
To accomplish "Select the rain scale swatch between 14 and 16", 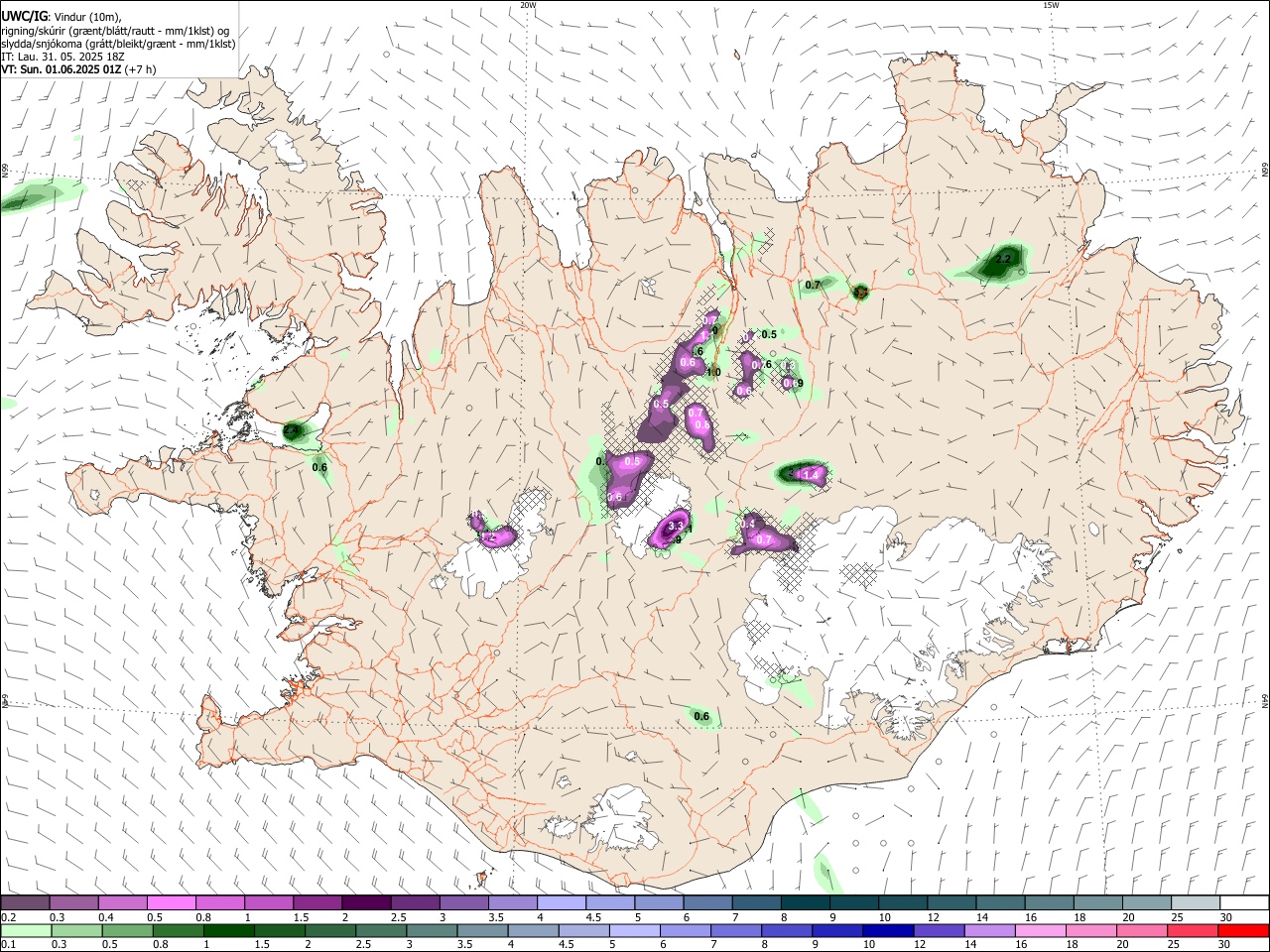I will 990,930.
